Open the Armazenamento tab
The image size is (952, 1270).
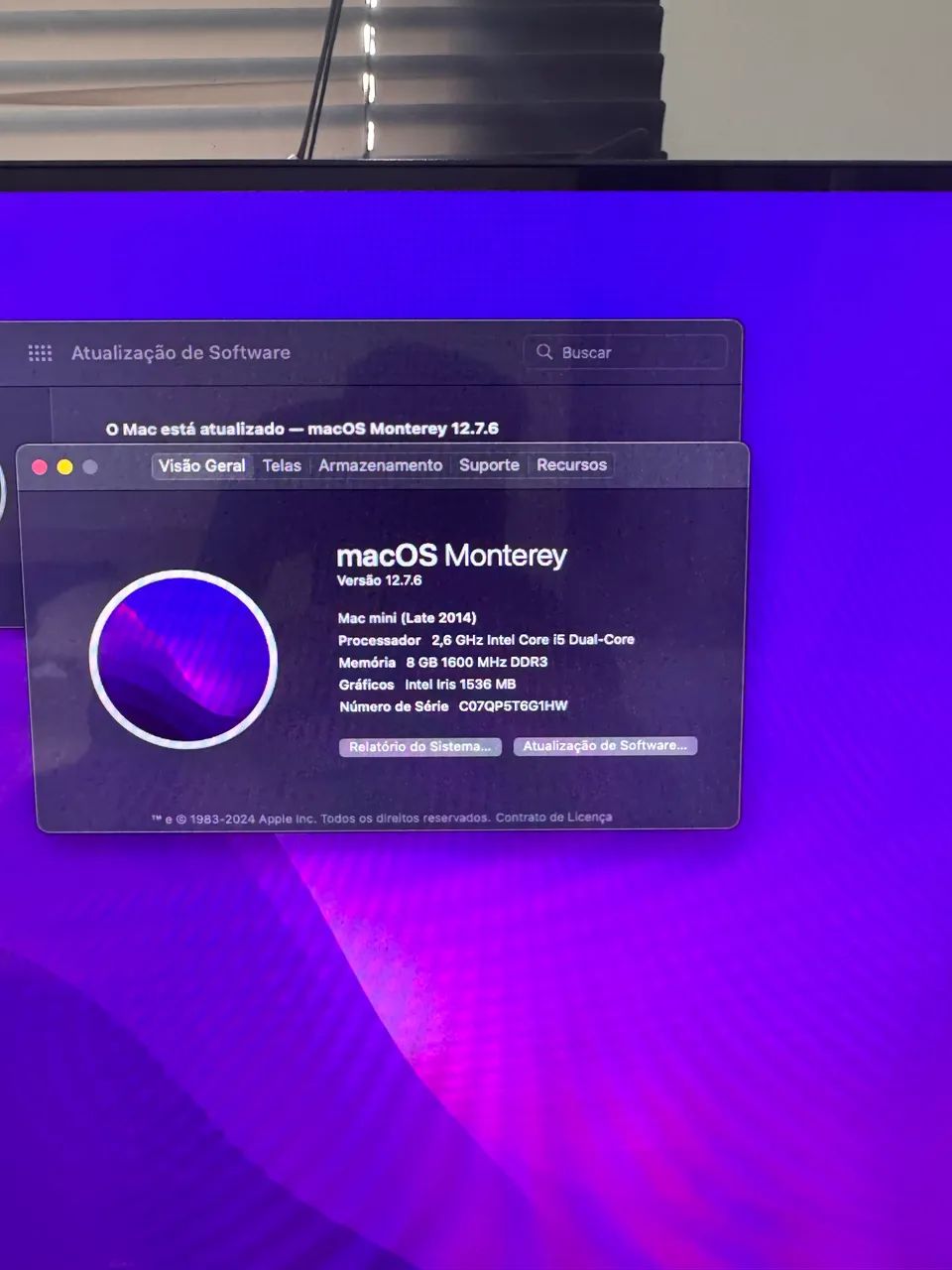pos(380,465)
